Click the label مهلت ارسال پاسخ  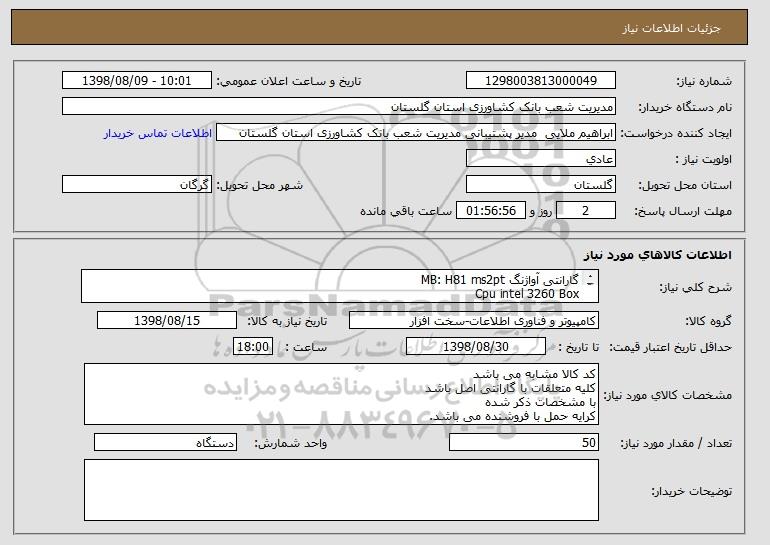click(683, 212)
